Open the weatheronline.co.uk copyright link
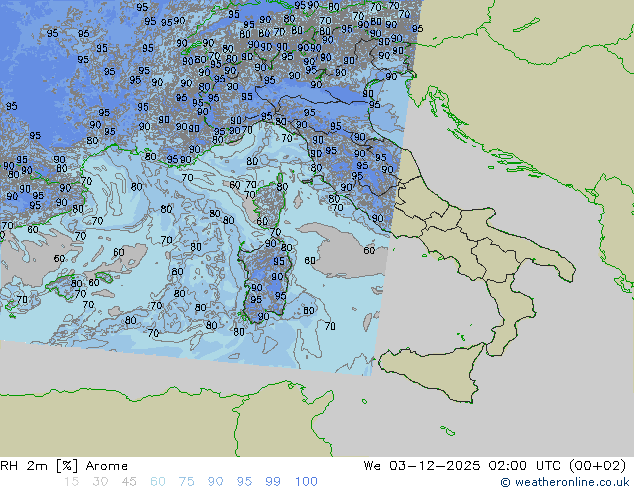 pyautogui.click(x=565, y=482)
